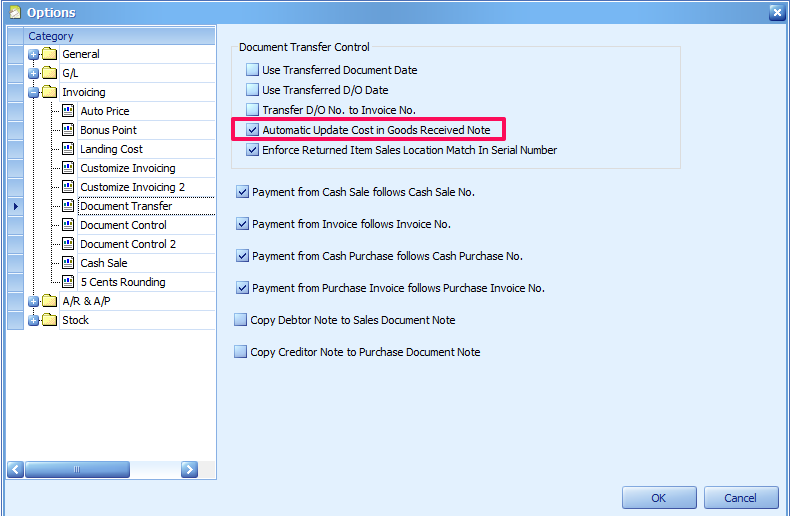791x516 pixels.
Task: Click the Customize Invoicing page icon
Action: pos(69,168)
